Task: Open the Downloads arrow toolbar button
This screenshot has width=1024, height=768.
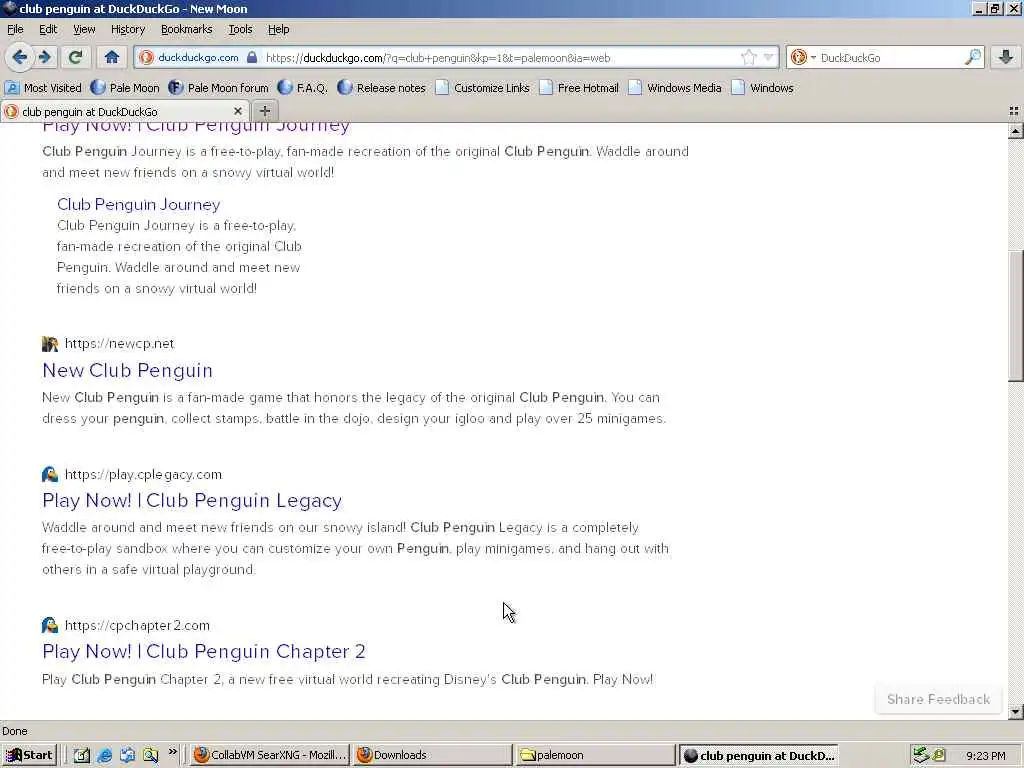Action: [1006, 57]
